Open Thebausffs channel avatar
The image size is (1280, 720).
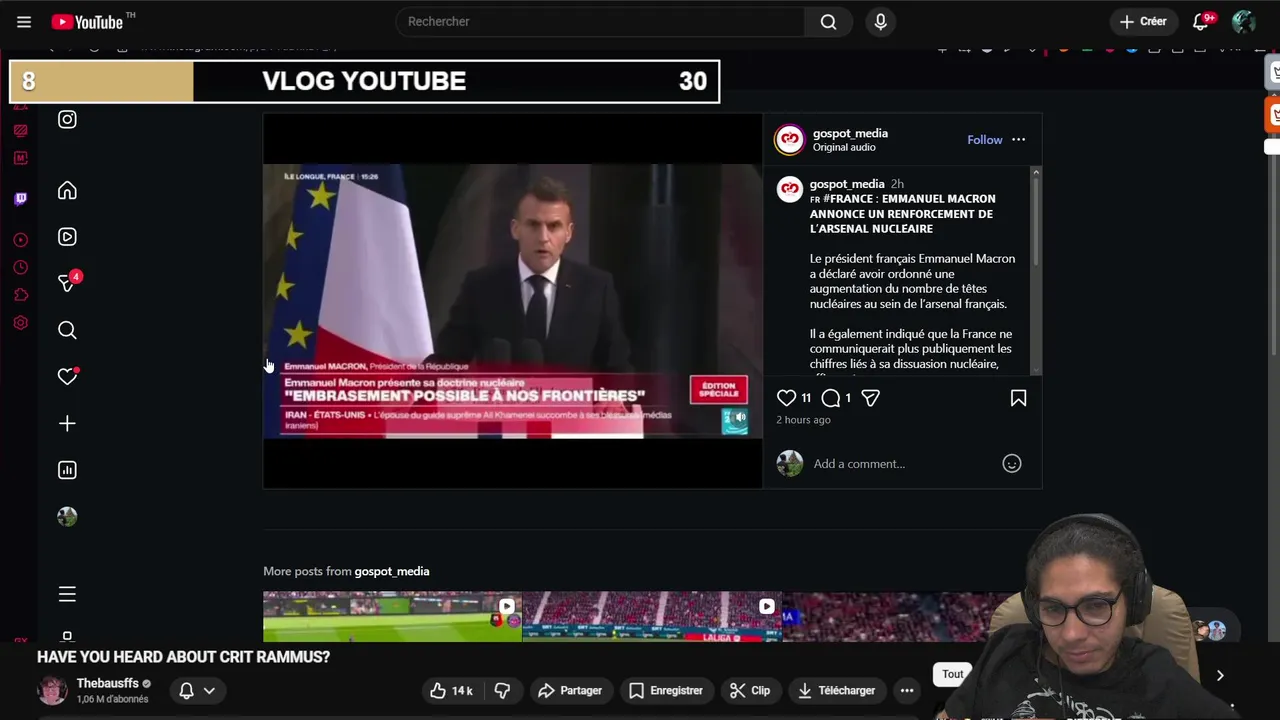click(52, 690)
